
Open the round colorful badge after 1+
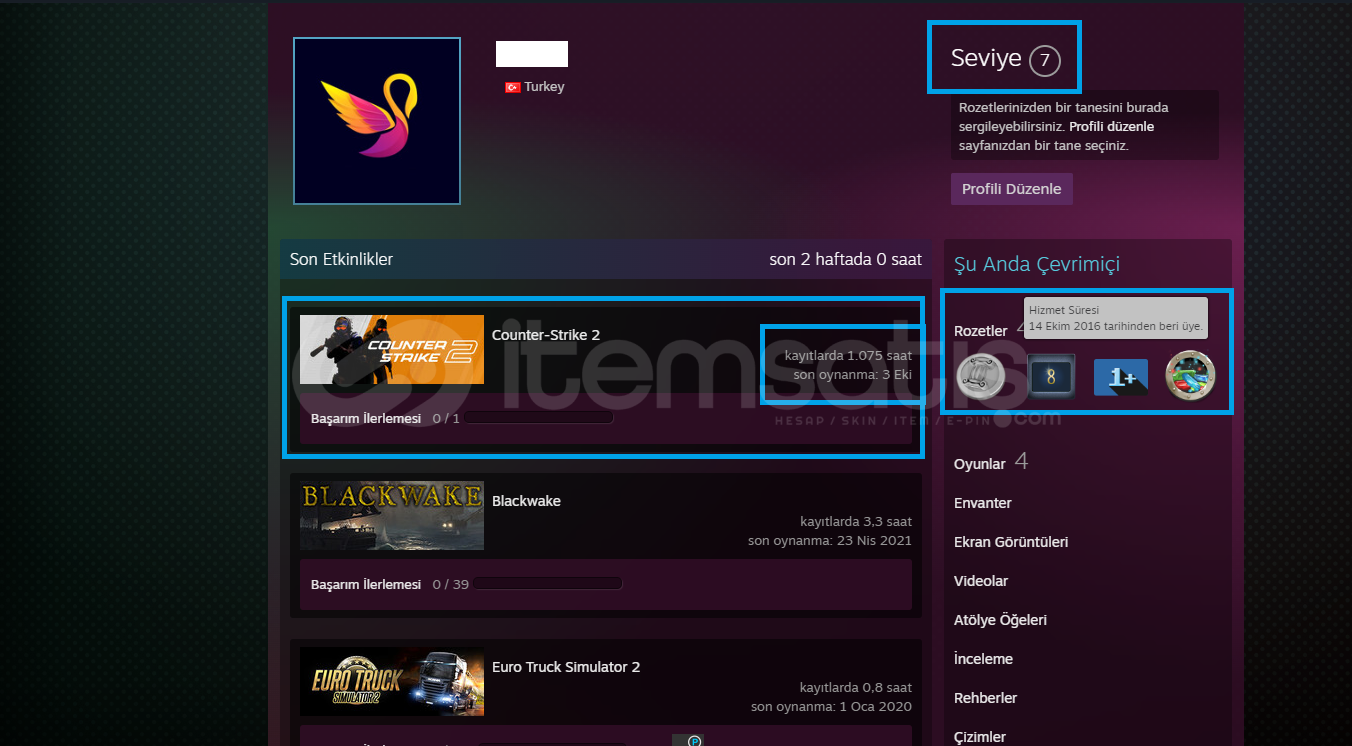pos(1190,377)
